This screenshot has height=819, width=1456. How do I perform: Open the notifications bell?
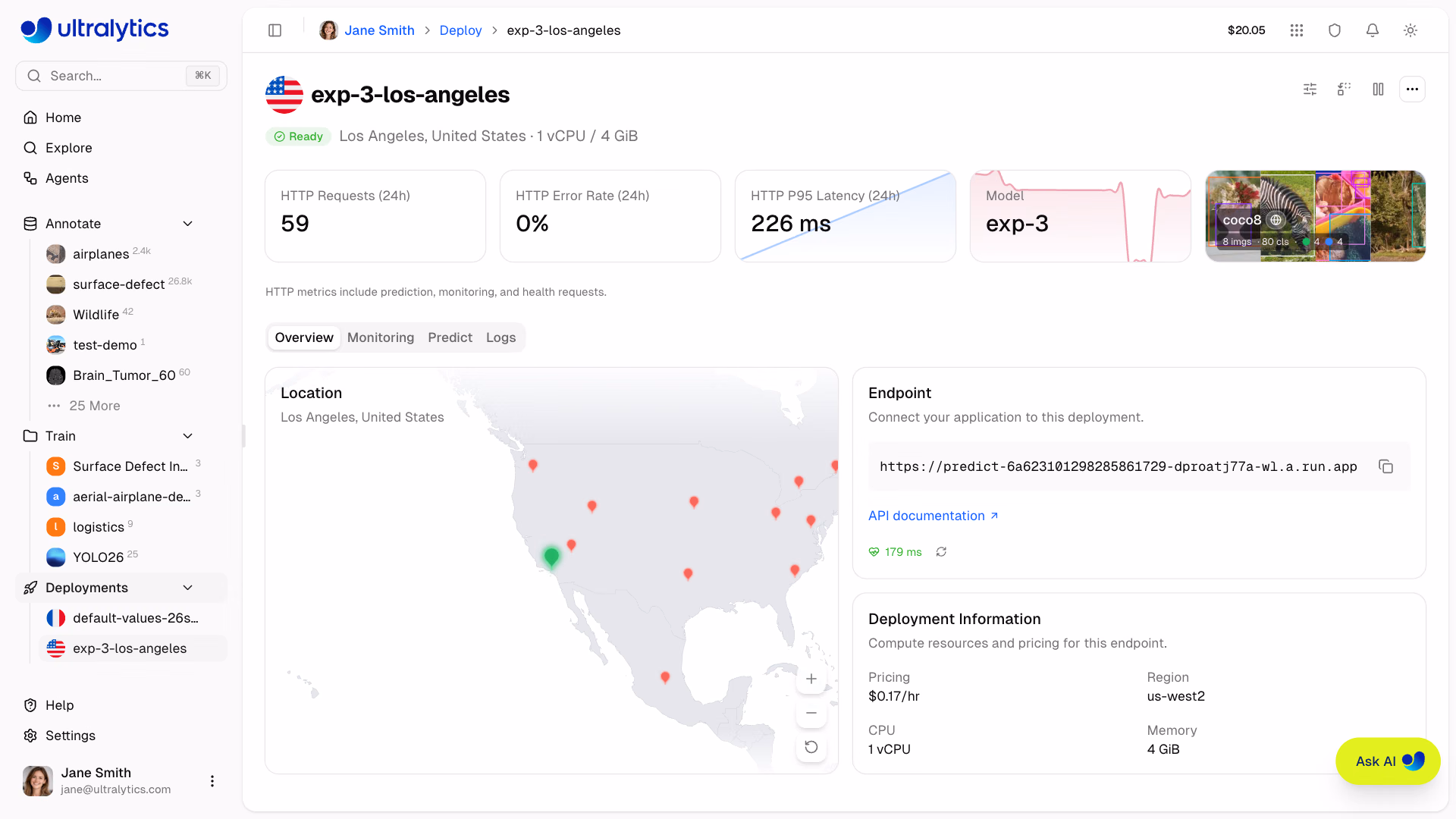click(x=1373, y=30)
